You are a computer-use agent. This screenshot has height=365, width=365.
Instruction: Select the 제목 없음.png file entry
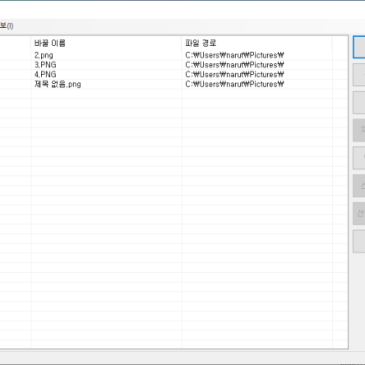coord(58,84)
